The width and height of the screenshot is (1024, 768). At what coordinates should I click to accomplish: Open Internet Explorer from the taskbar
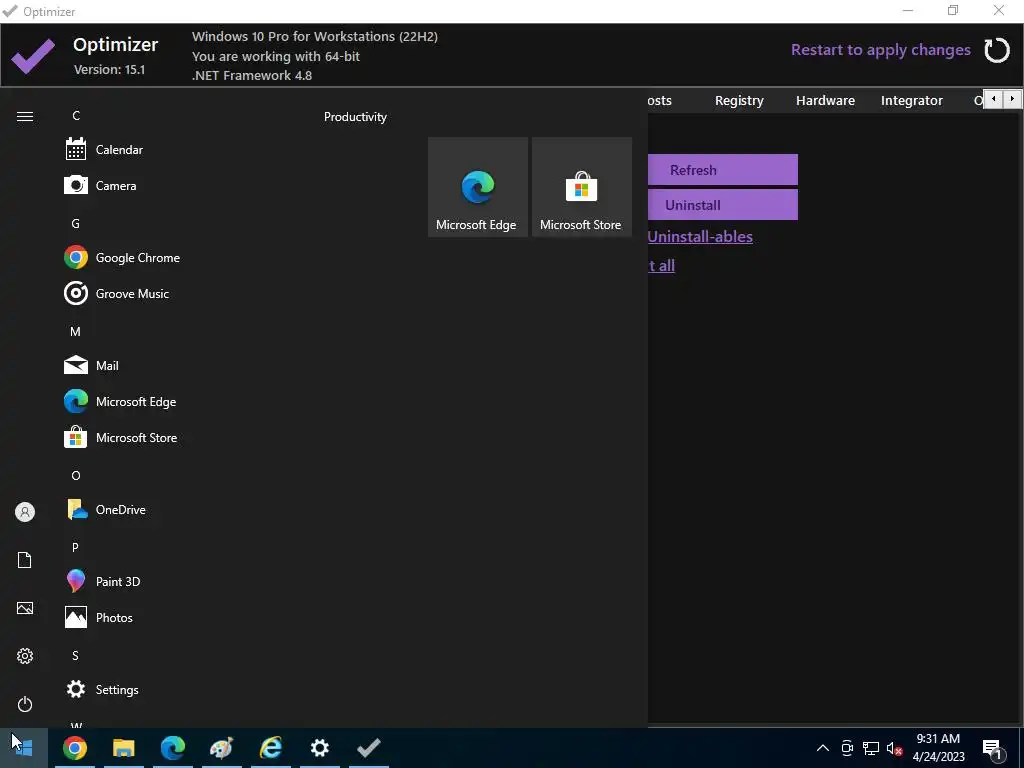coord(270,748)
